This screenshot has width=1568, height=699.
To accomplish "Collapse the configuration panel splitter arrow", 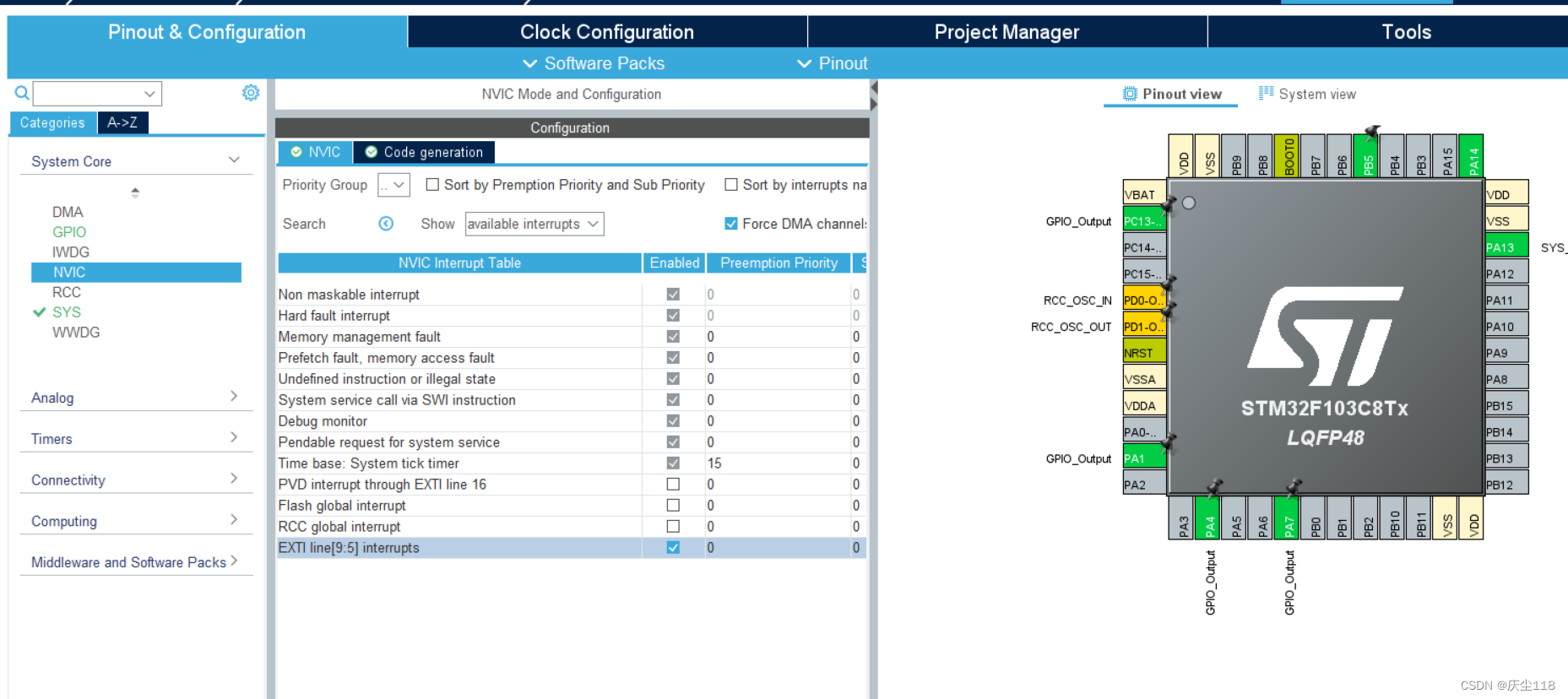I will (x=874, y=87).
